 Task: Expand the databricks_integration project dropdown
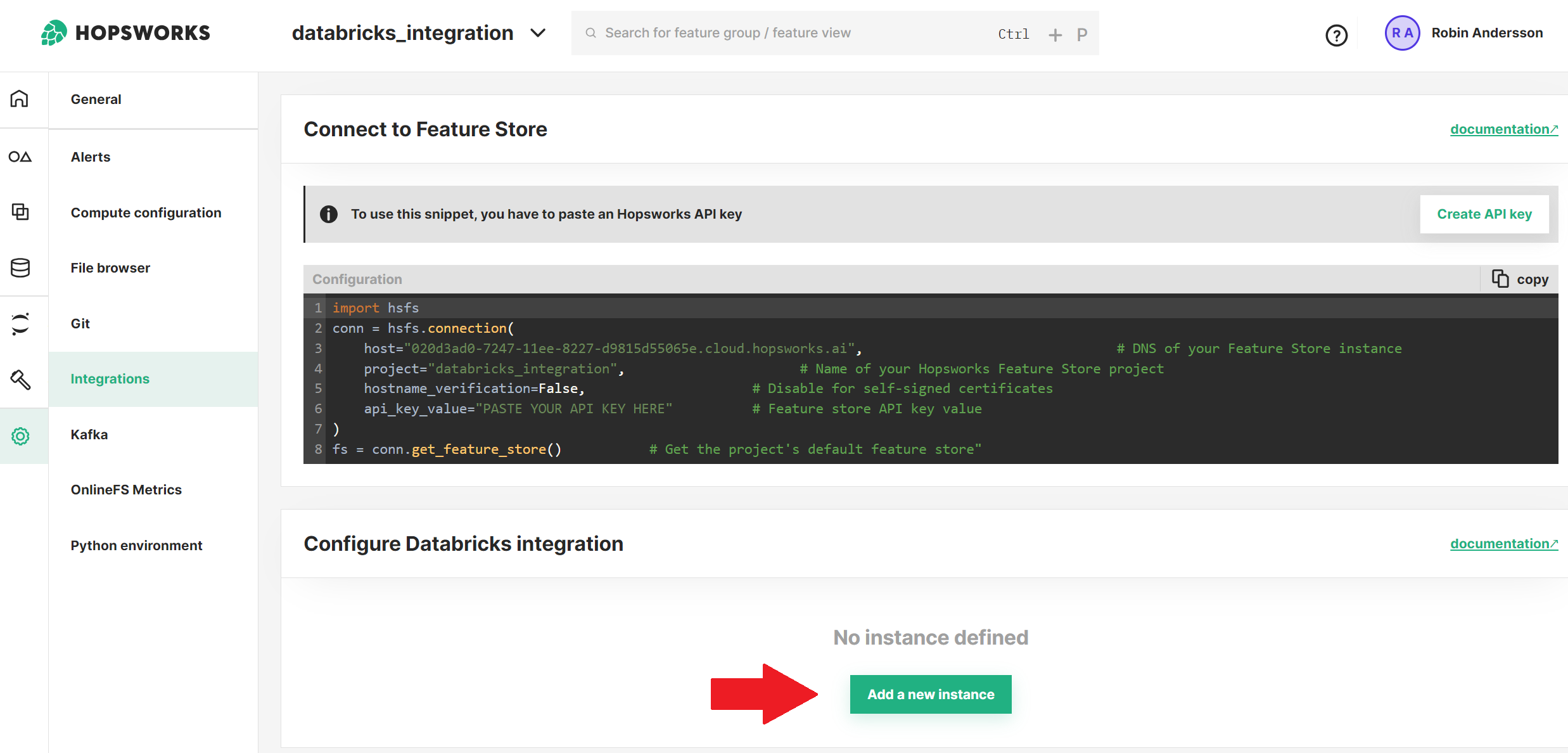coord(538,33)
